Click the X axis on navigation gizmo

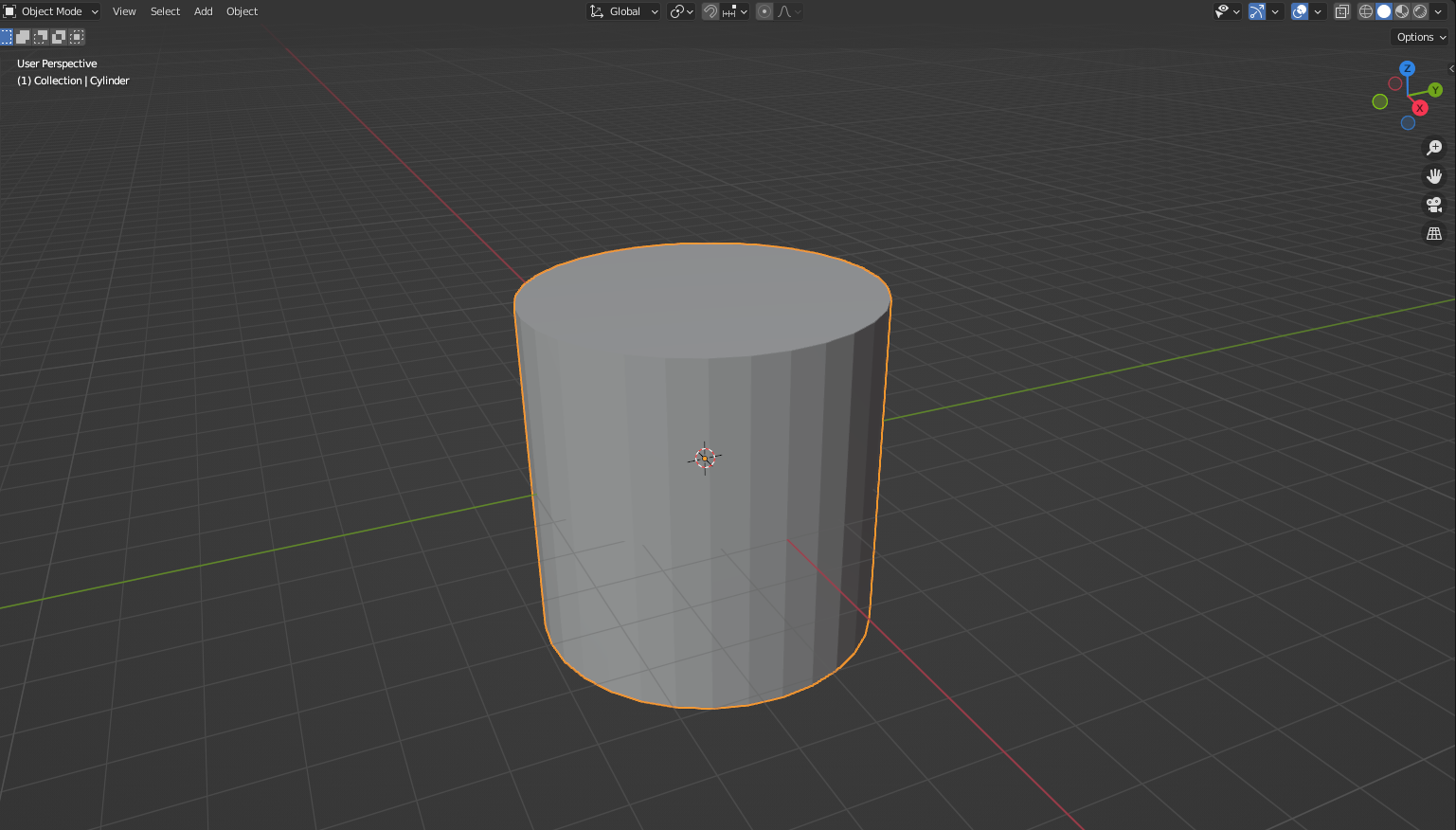click(1420, 108)
